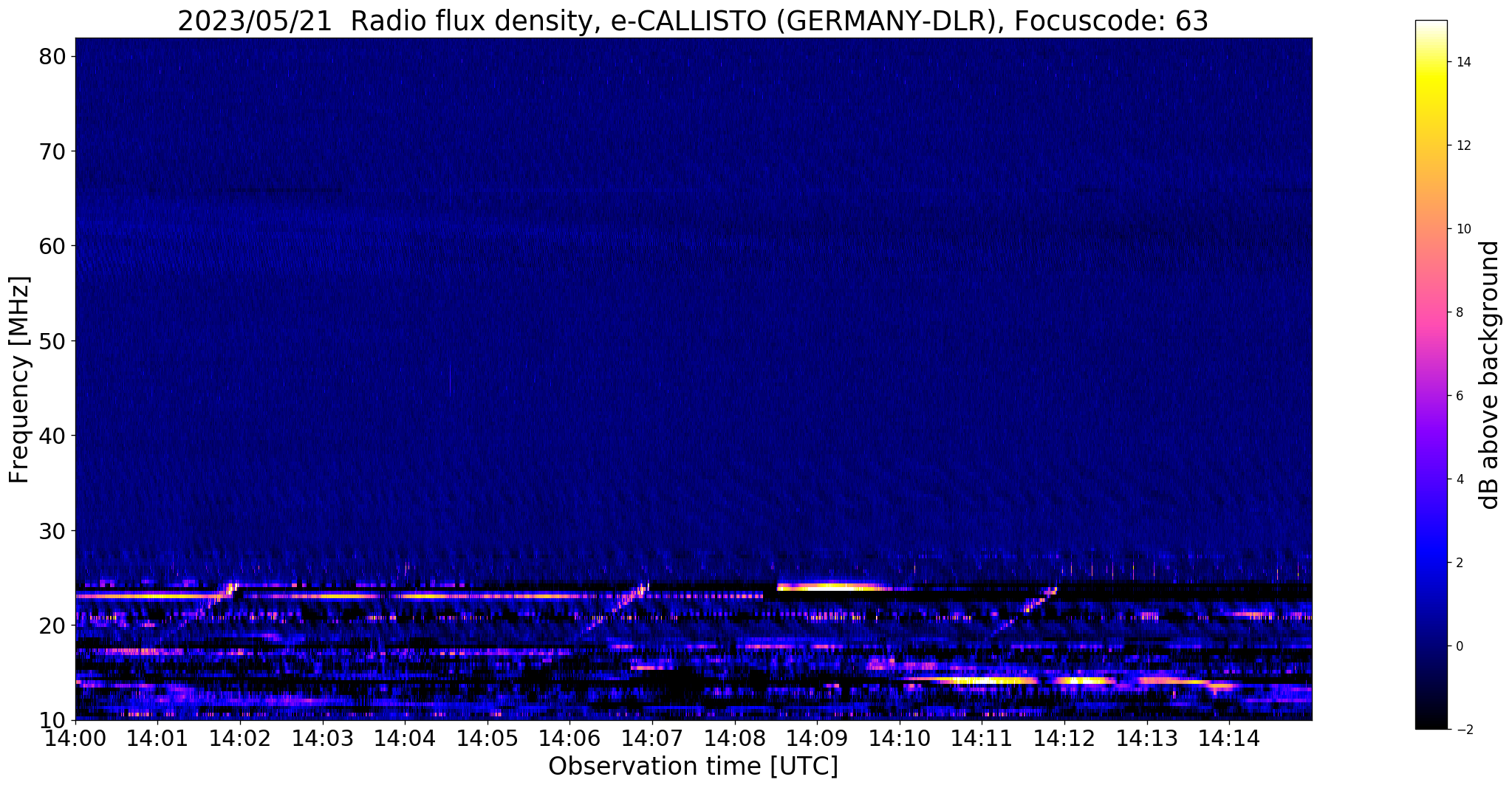Click the 30 MHz frequency tick label

coord(52,531)
